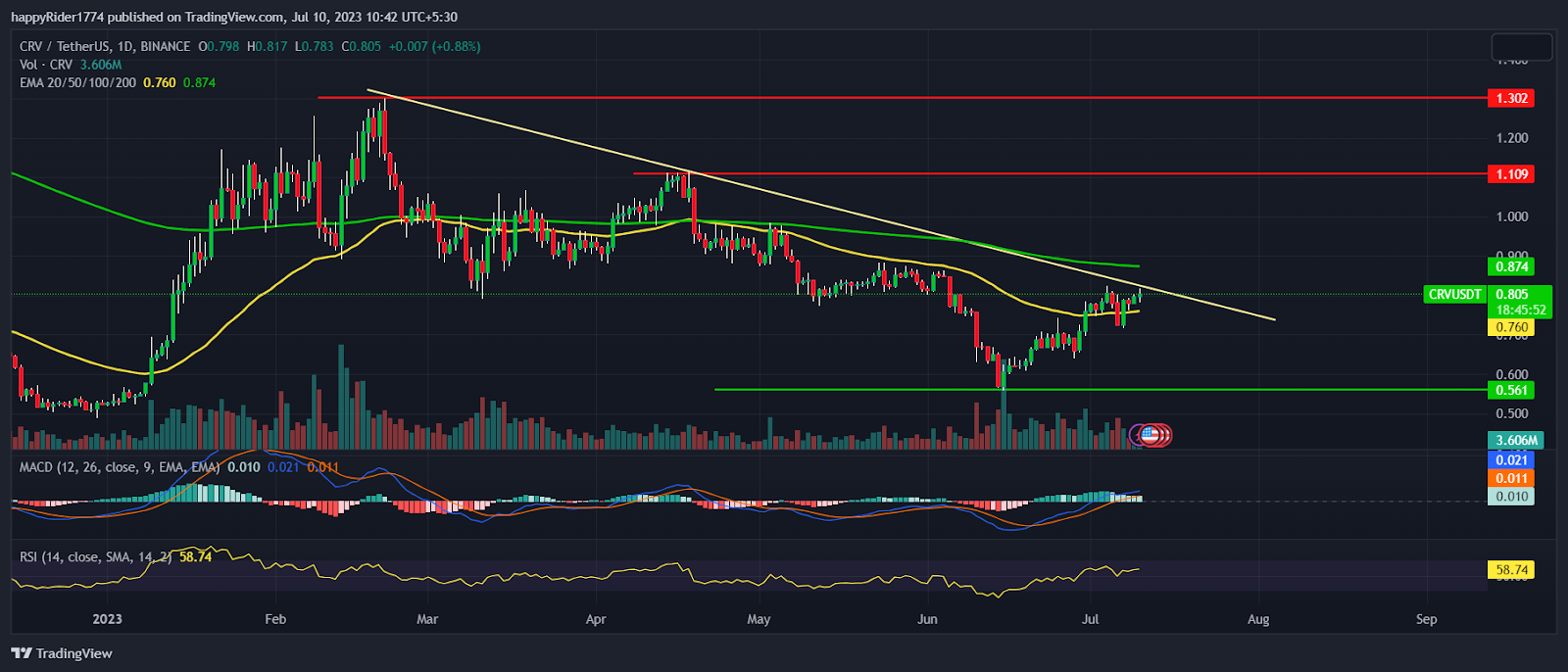The width and height of the screenshot is (1568, 672).
Task: Click the CRVUSDT symbol tag
Action: [x=1454, y=294]
